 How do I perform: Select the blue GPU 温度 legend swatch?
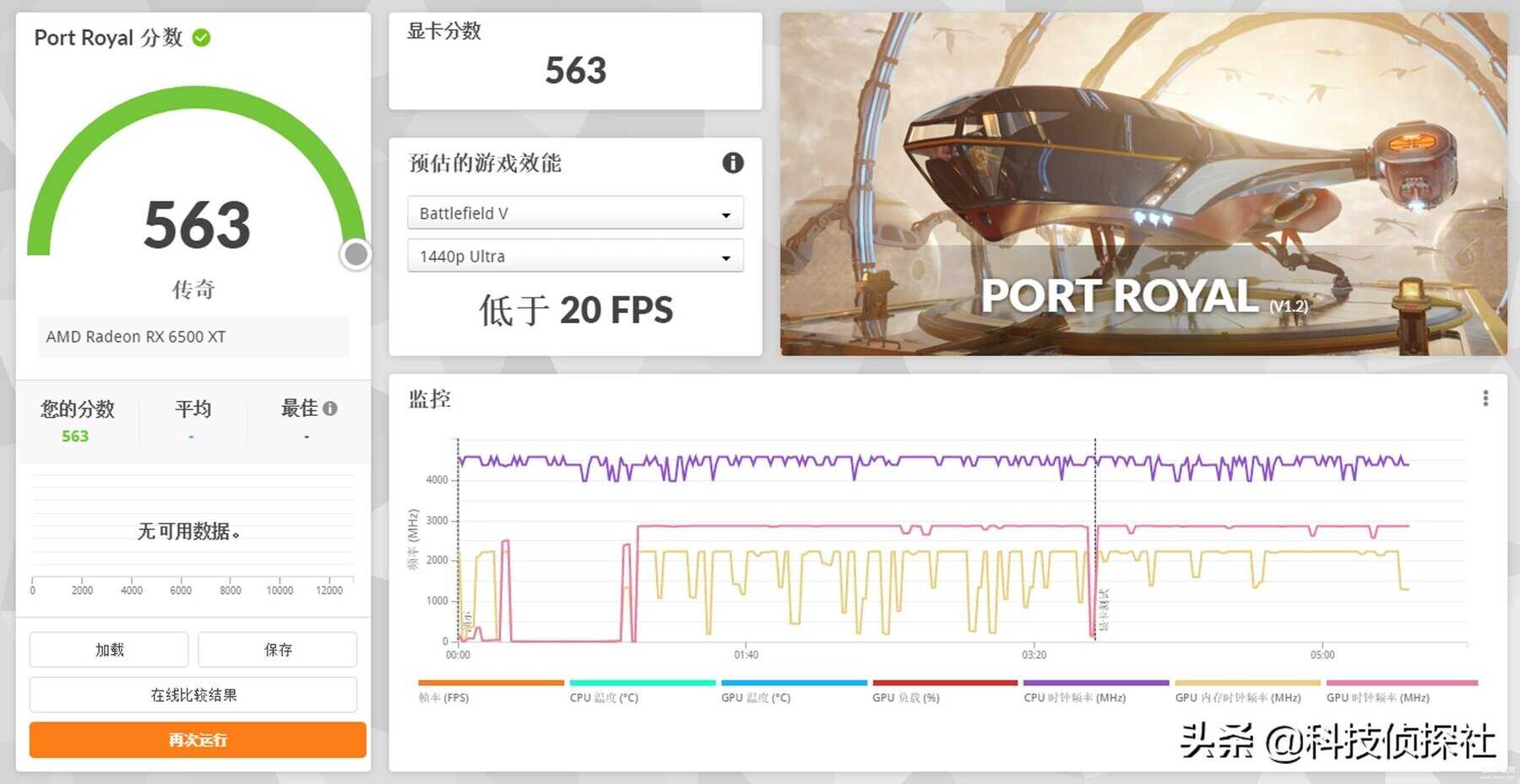(794, 683)
